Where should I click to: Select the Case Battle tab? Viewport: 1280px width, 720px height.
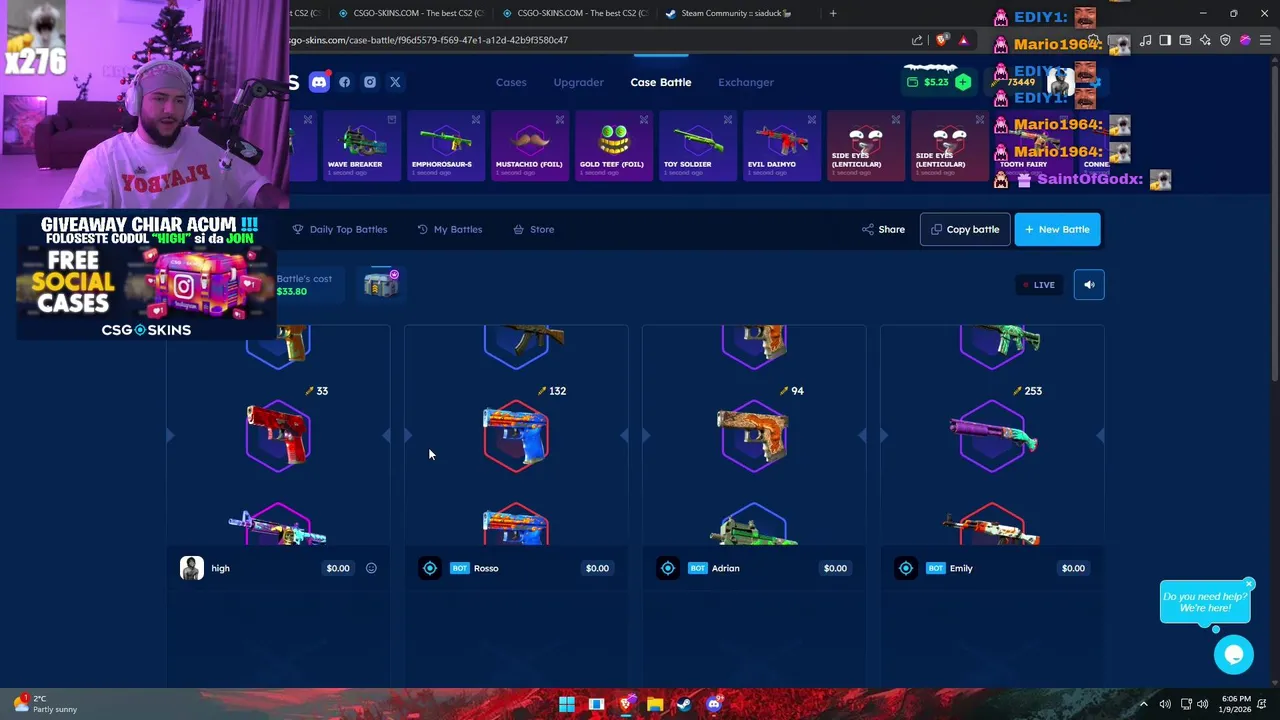pyautogui.click(x=661, y=82)
